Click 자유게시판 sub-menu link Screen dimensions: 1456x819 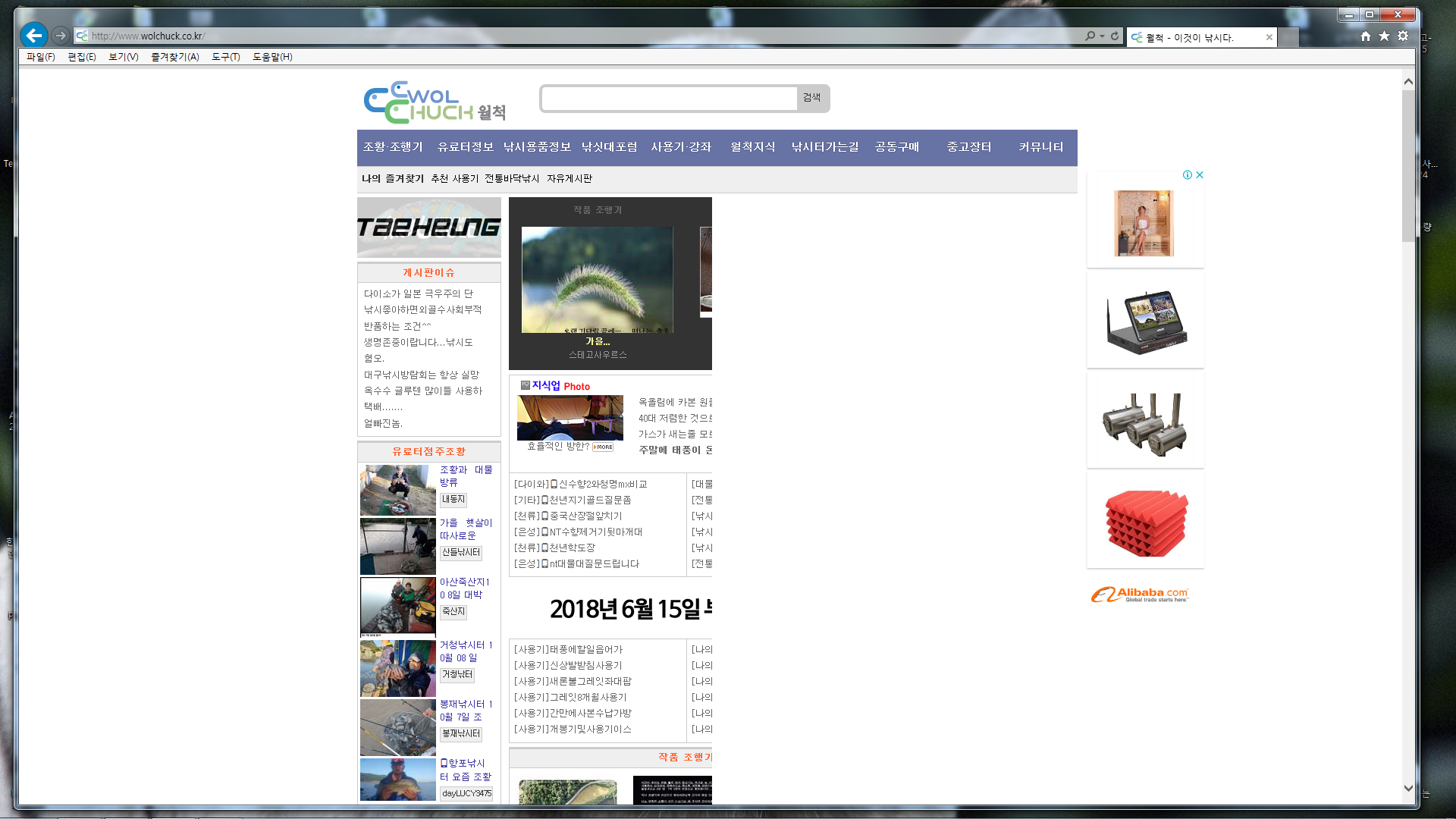click(x=570, y=179)
